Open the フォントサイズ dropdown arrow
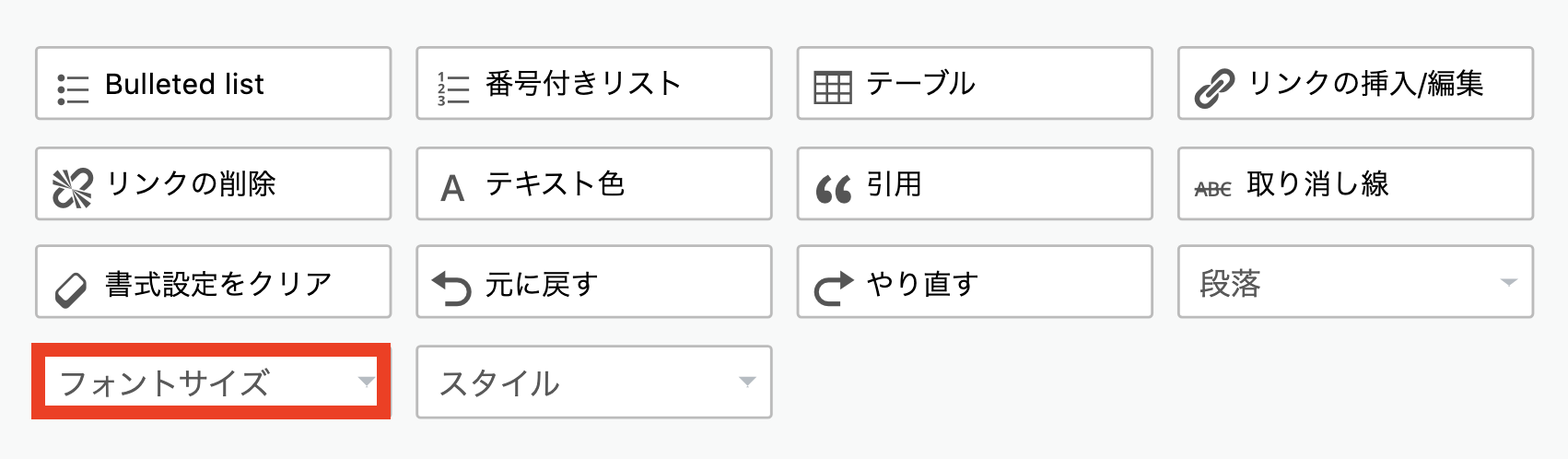1568x459 pixels. click(x=366, y=382)
